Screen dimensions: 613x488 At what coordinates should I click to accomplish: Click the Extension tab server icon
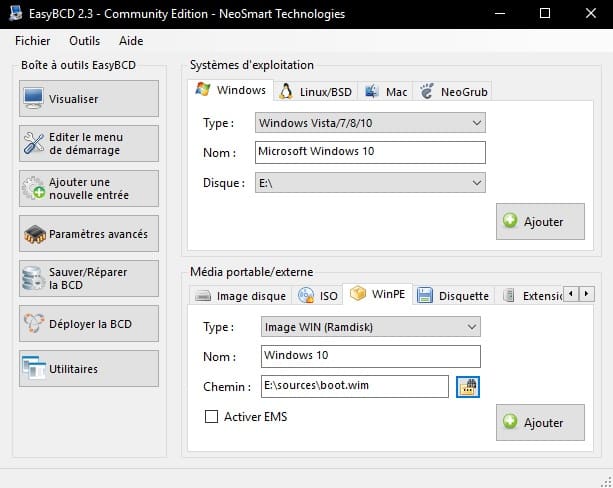click(508, 295)
